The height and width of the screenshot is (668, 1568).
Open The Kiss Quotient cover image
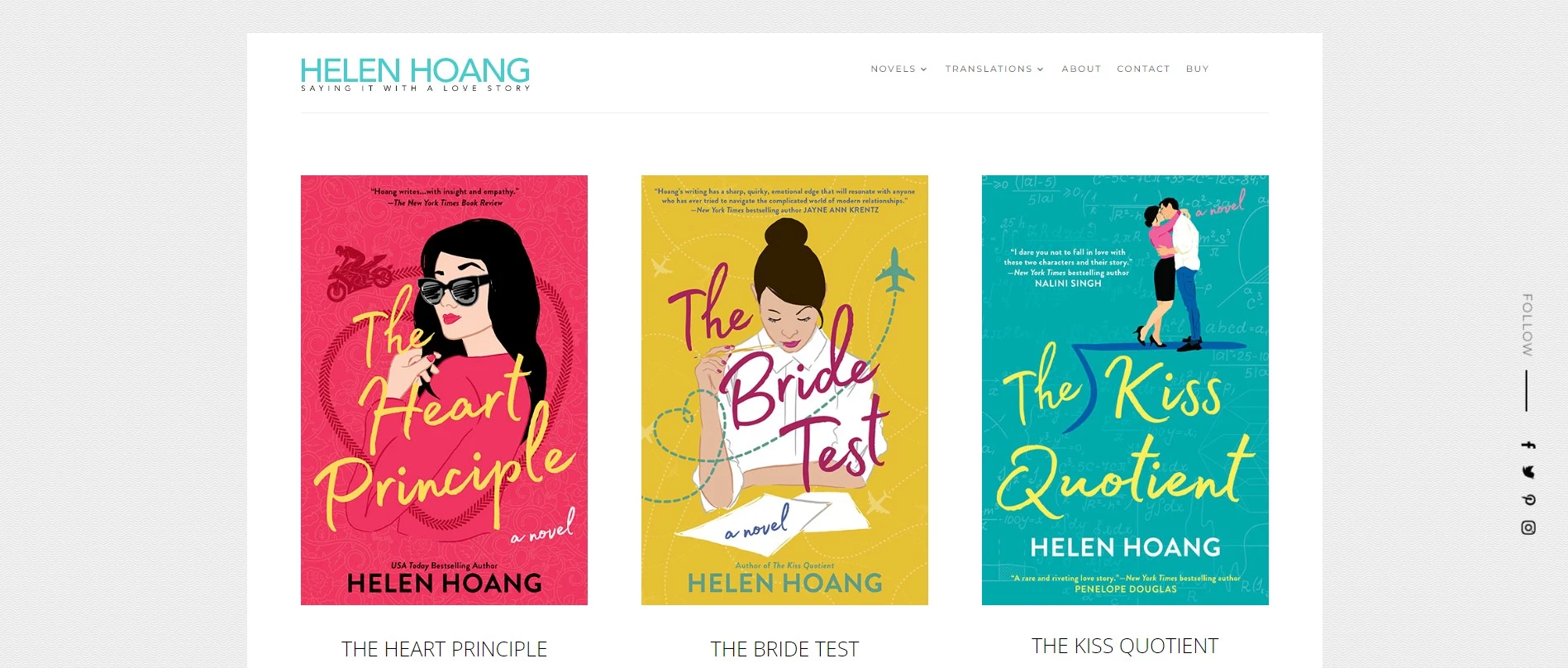(x=1125, y=390)
